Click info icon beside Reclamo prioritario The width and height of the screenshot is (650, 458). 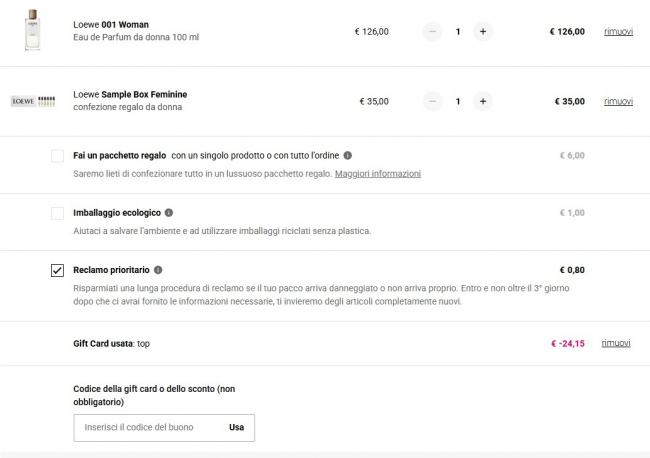tap(159, 270)
